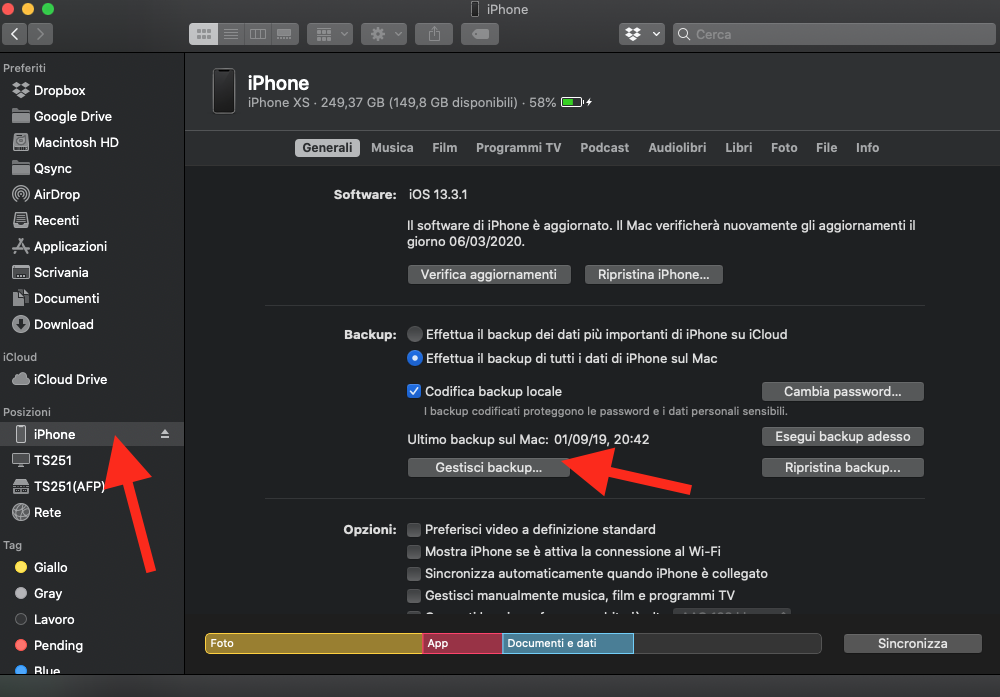
Task: Enable Preferisci video a definizione standard
Action: pos(414,529)
